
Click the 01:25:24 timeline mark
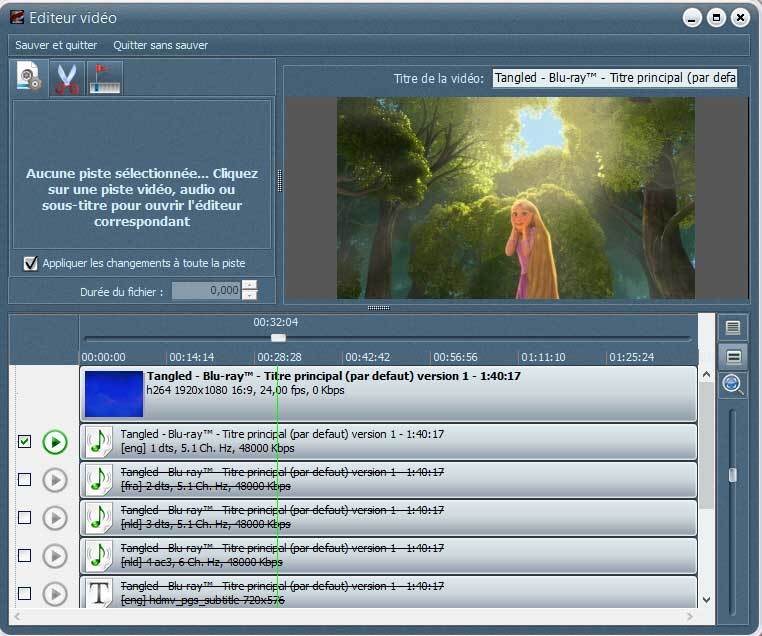point(631,357)
